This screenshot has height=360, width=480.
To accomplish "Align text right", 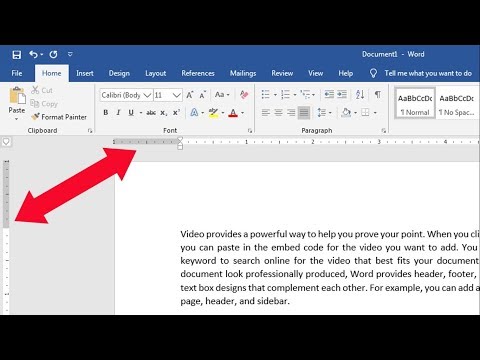I will (291, 113).
